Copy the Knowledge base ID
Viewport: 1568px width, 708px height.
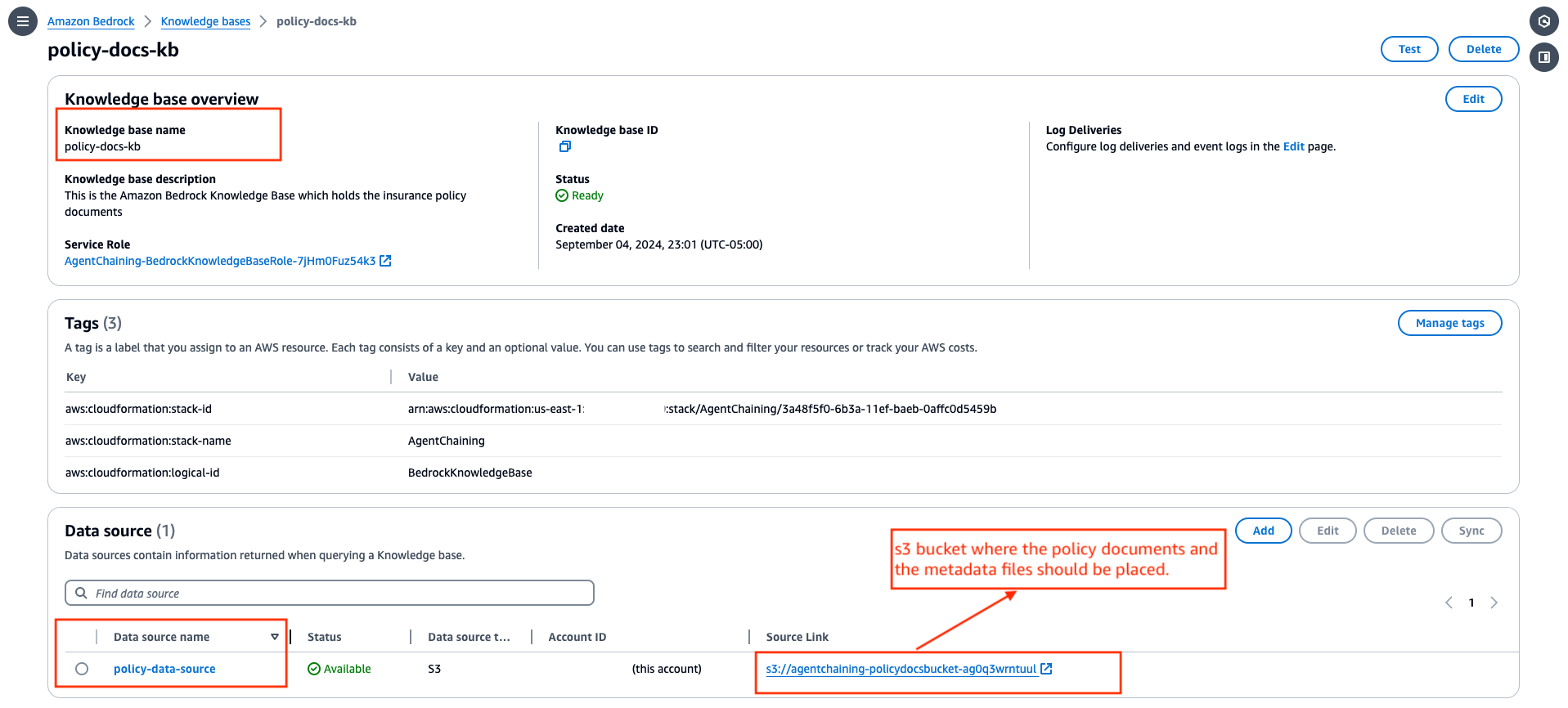click(565, 147)
